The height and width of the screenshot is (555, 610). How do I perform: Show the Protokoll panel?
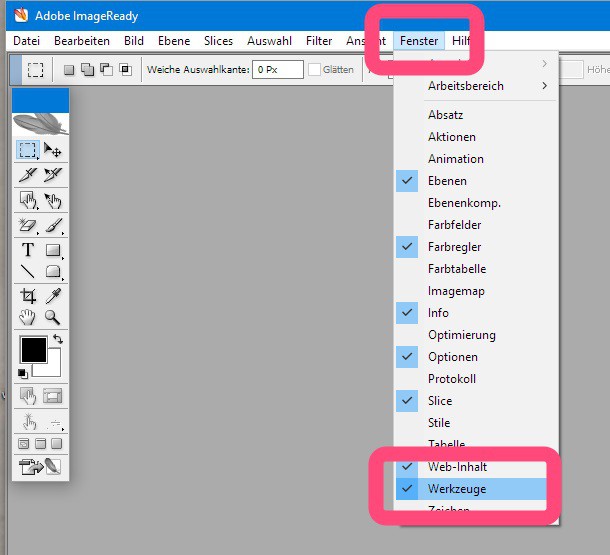pos(452,379)
